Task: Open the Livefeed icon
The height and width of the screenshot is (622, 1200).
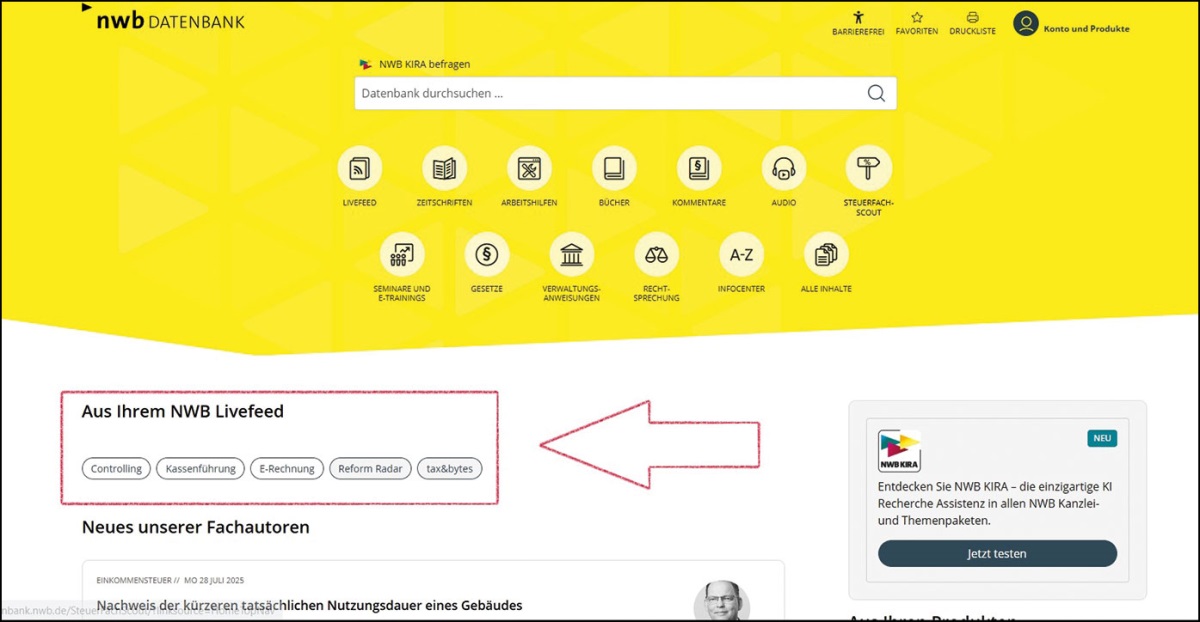Action: [x=359, y=169]
